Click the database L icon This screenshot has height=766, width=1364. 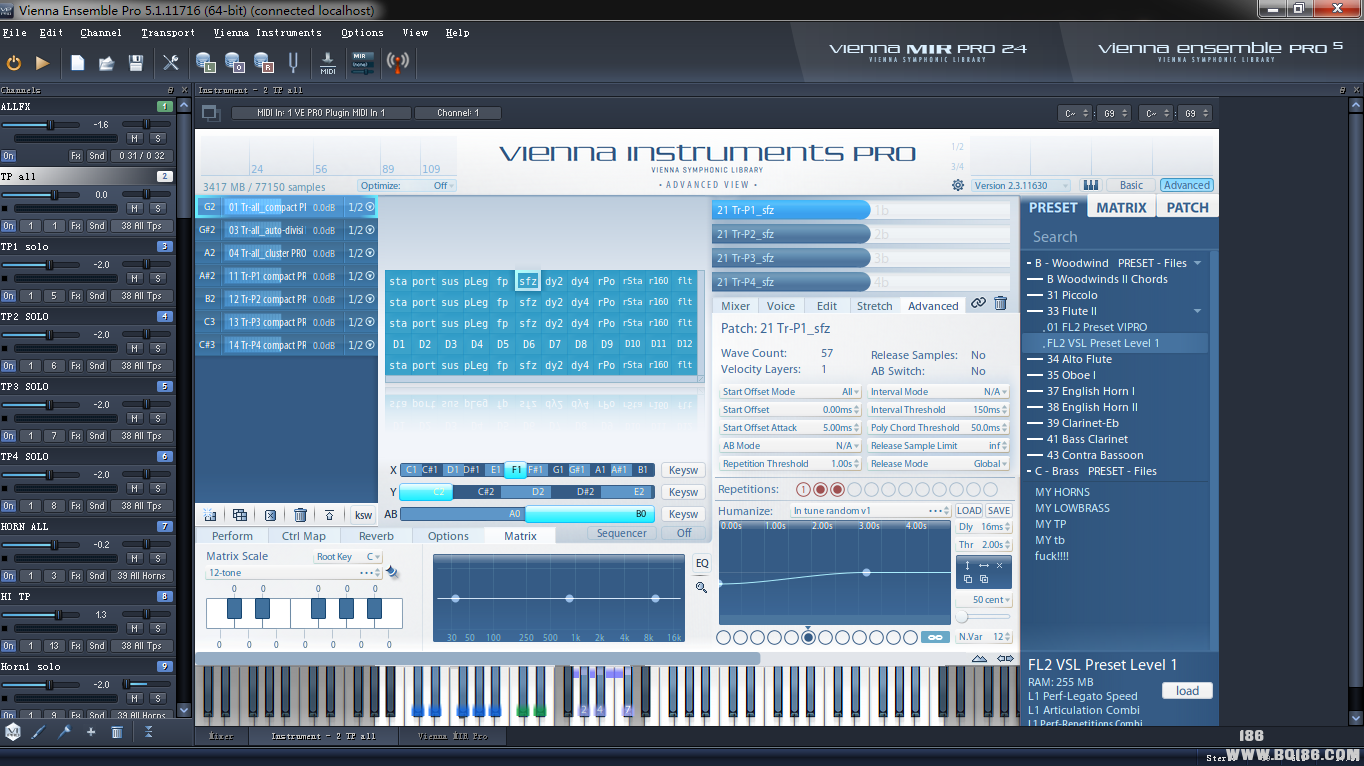[x=207, y=63]
